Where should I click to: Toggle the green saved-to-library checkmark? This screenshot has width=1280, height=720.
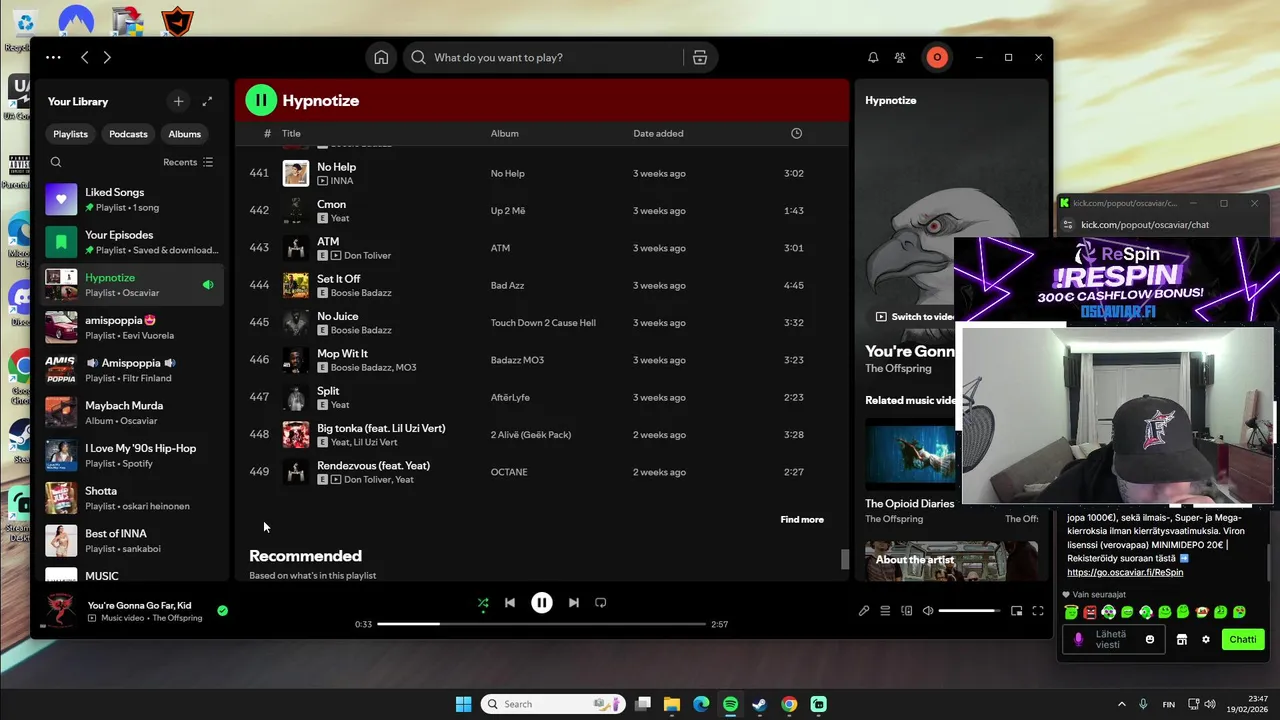222,610
